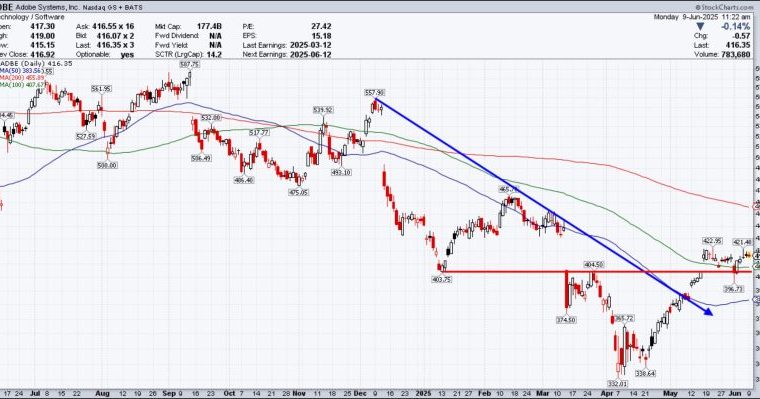Click the Chg value -0.57
The width and height of the screenshot is (760, 399).
[x=741, y=36]
